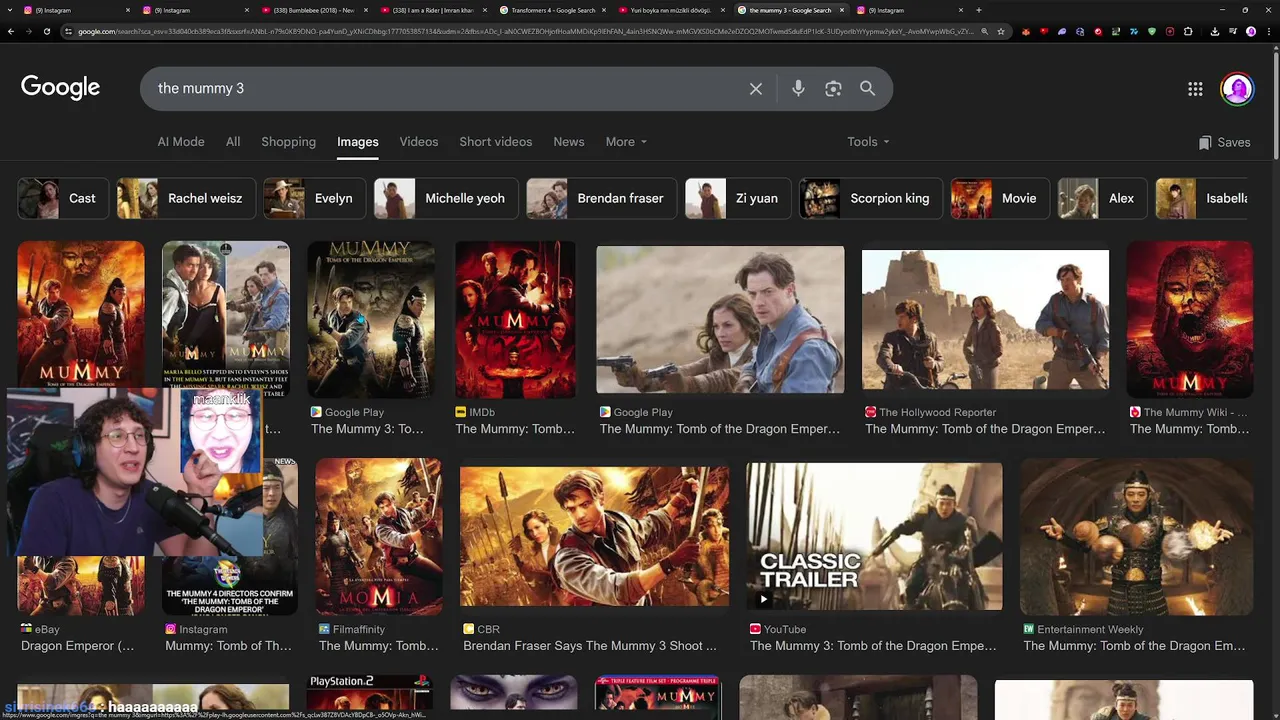
Task: Click the Google logo
Action: (61, 88)
